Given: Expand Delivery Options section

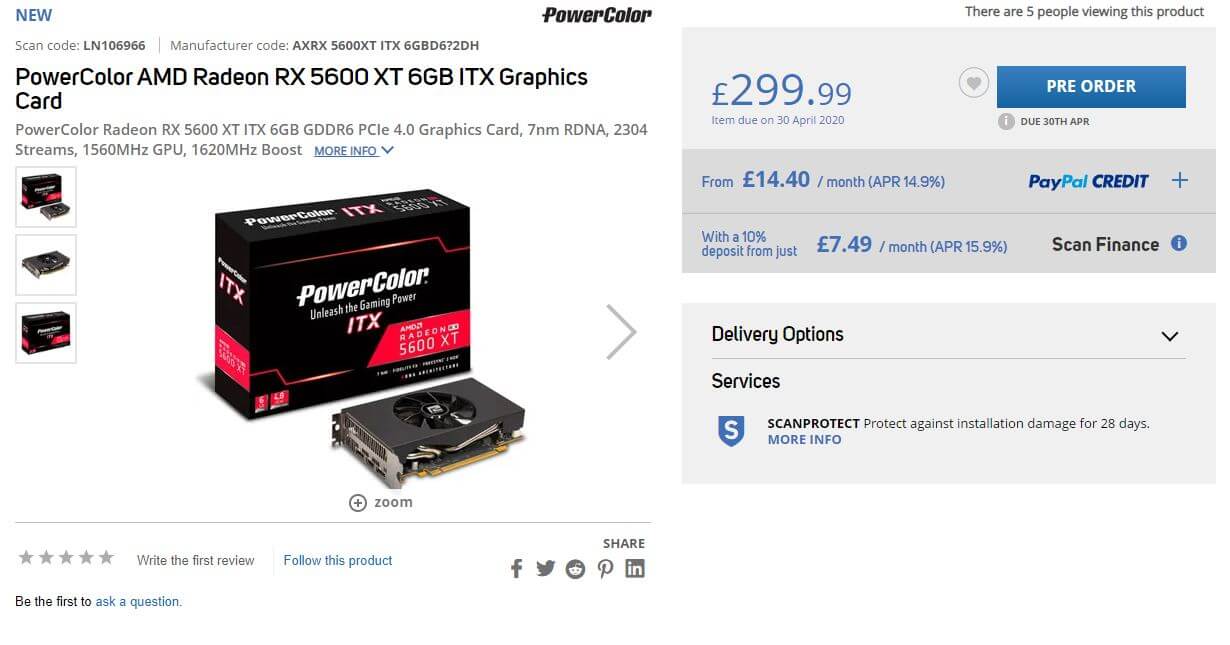Looking at the screenshot, I should coord(948,335).
